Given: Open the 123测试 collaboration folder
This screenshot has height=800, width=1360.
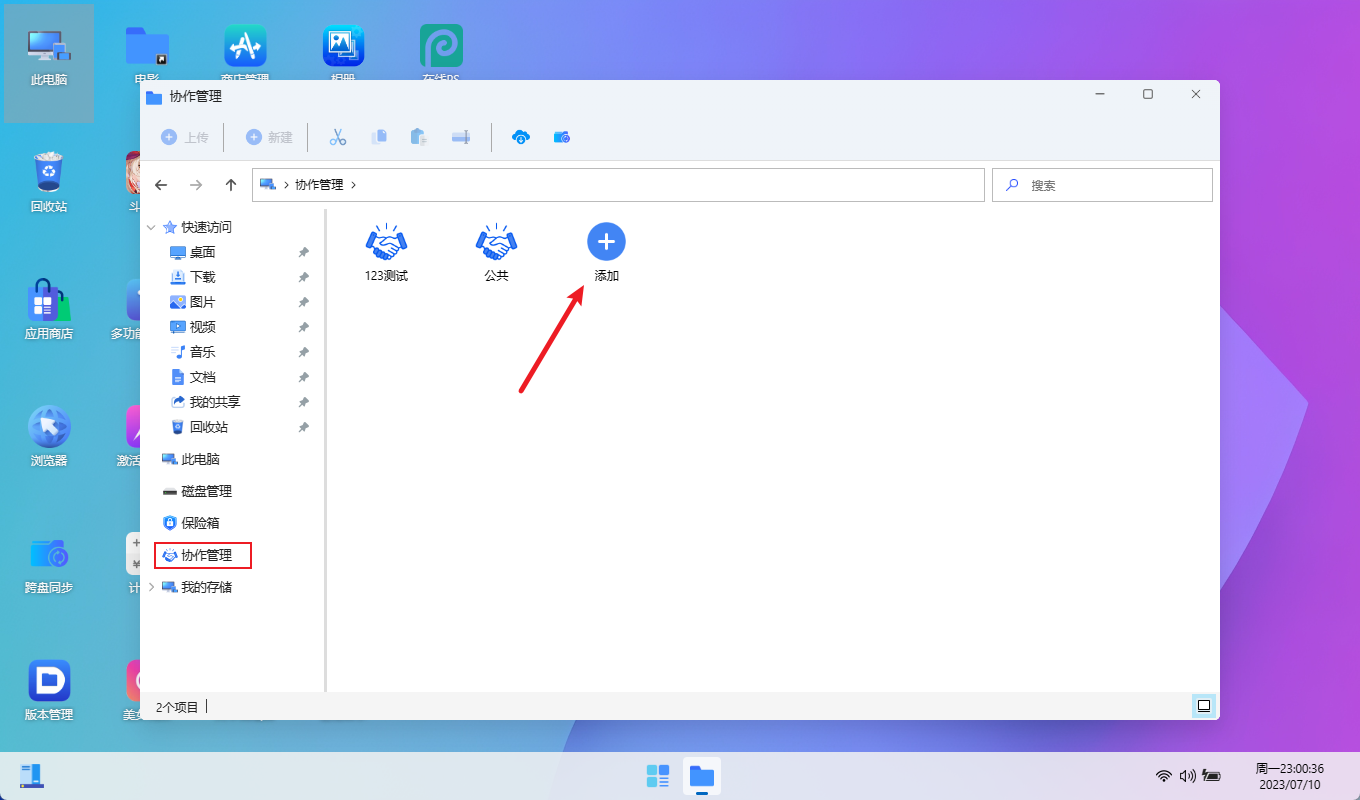Looking at the screenshot, I should [386, 243].
